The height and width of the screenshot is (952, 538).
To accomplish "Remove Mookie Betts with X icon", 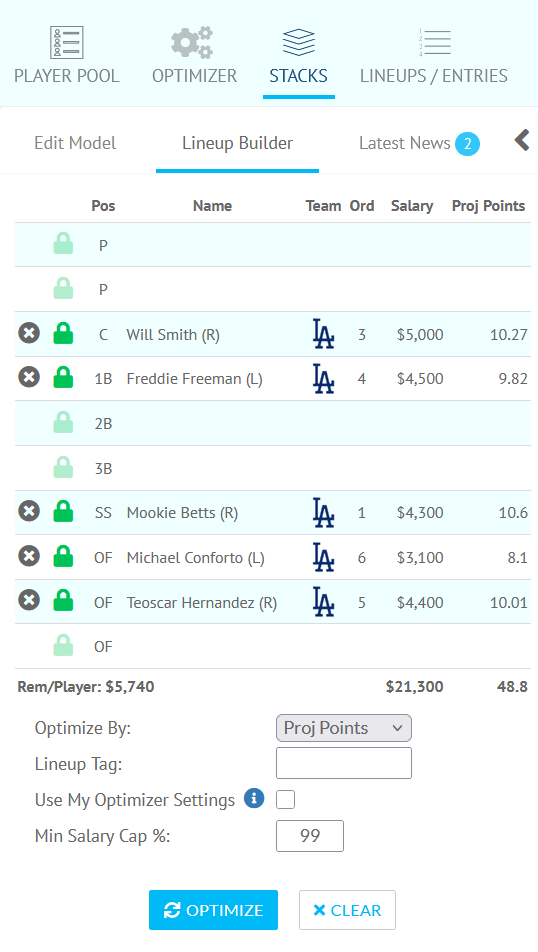I will click(29, 511).
